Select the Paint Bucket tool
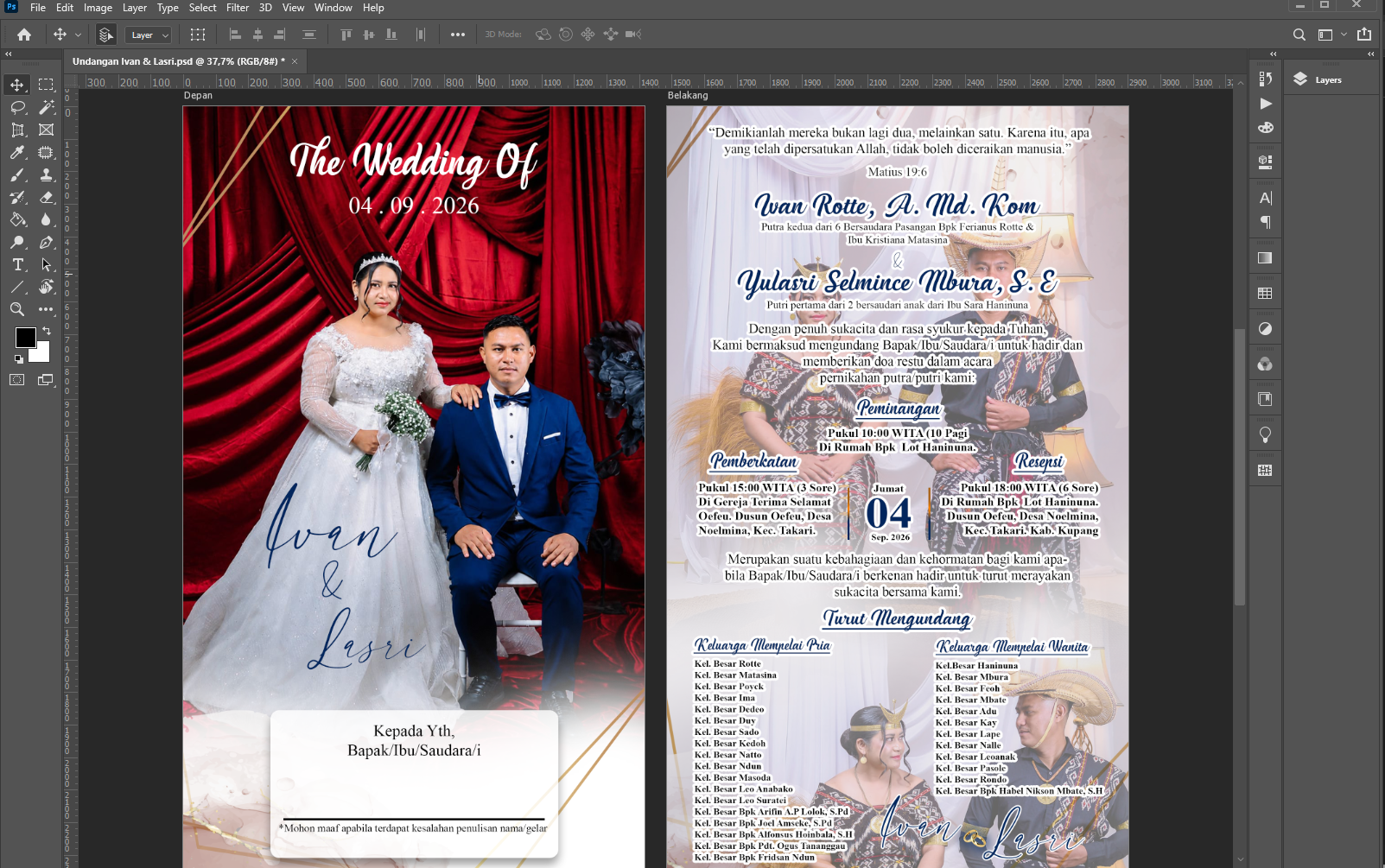The width and height of the screenshot is (1385, 868). pyautogui.click(x=17, y=219)
